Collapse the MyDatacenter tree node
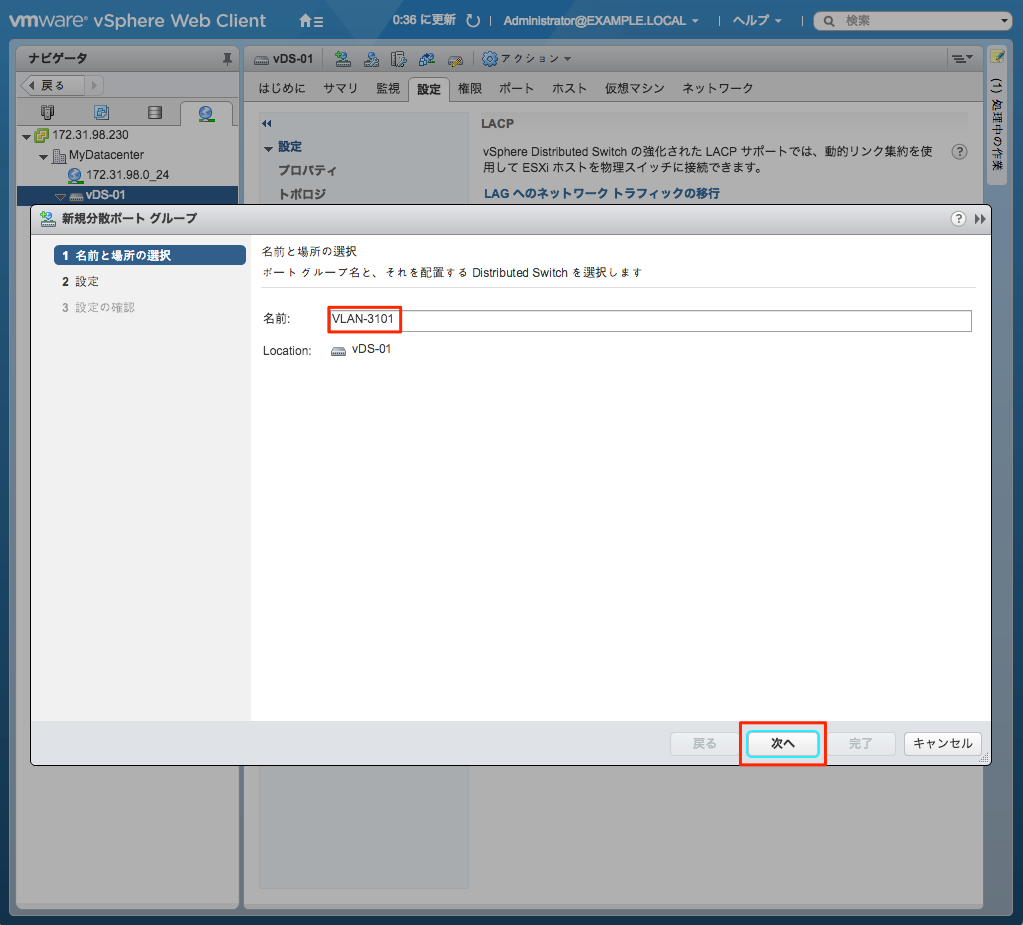 [x=43, y=157]
